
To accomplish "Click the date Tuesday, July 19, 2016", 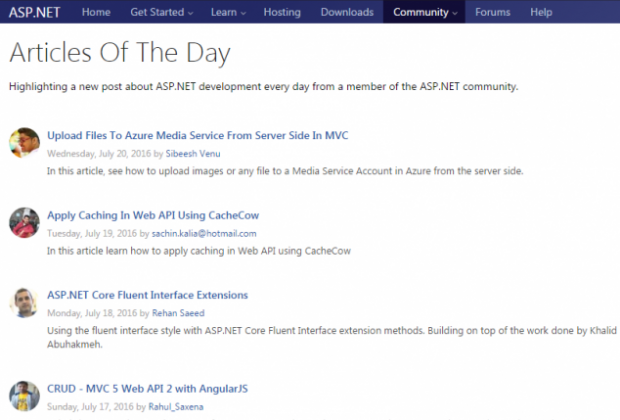I will 92,234.
